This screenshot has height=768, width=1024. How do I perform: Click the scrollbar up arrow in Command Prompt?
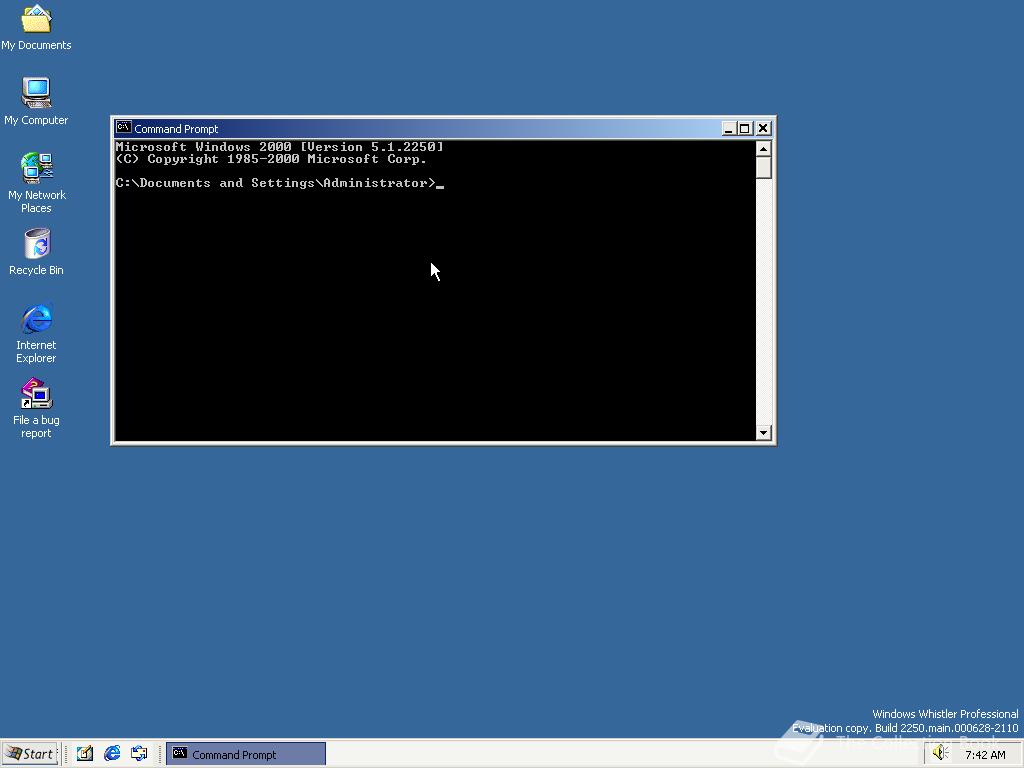763,149
